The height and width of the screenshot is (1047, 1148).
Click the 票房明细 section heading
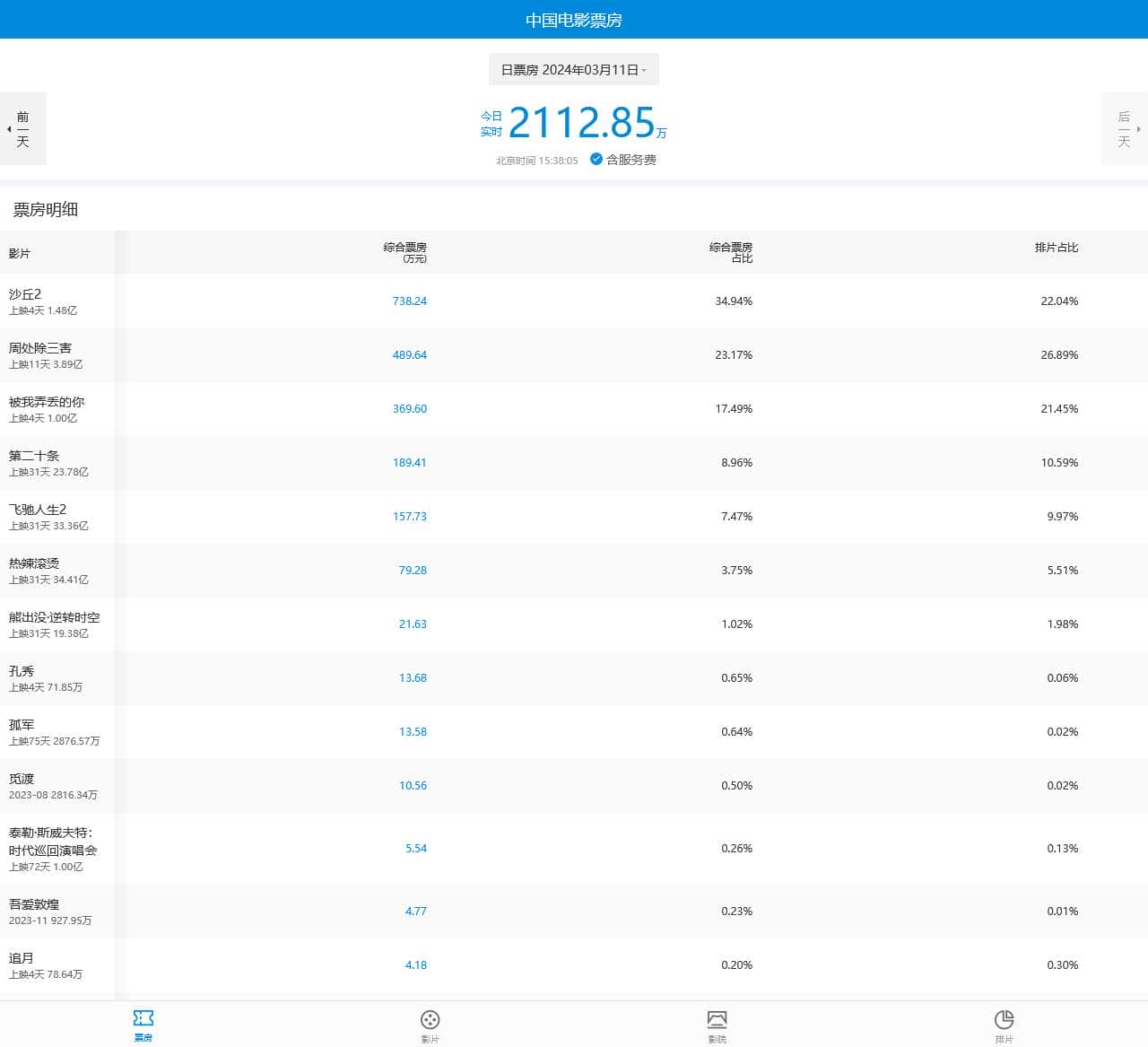(x=46, y=210)
